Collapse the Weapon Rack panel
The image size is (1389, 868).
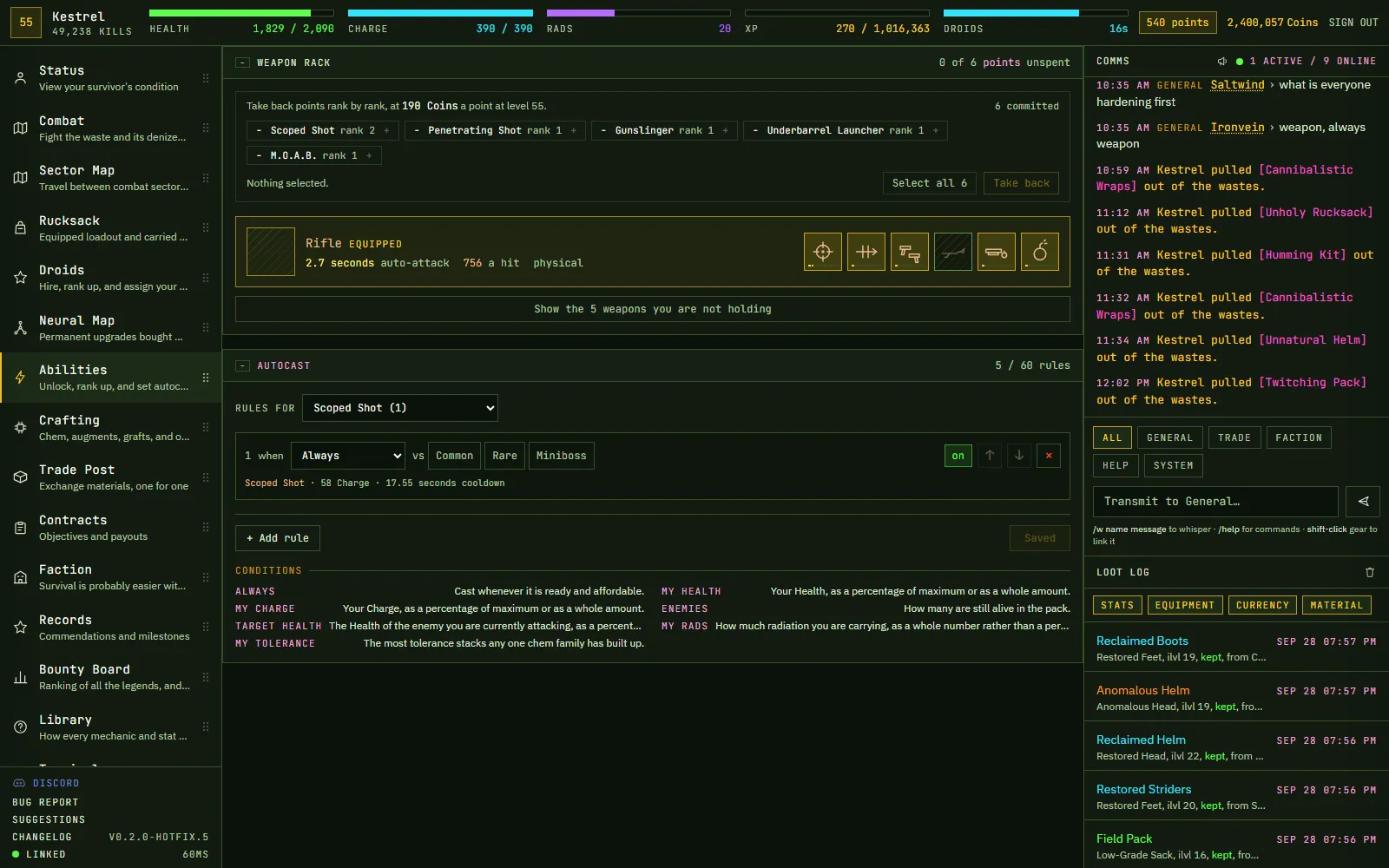[x=243, y=62]
